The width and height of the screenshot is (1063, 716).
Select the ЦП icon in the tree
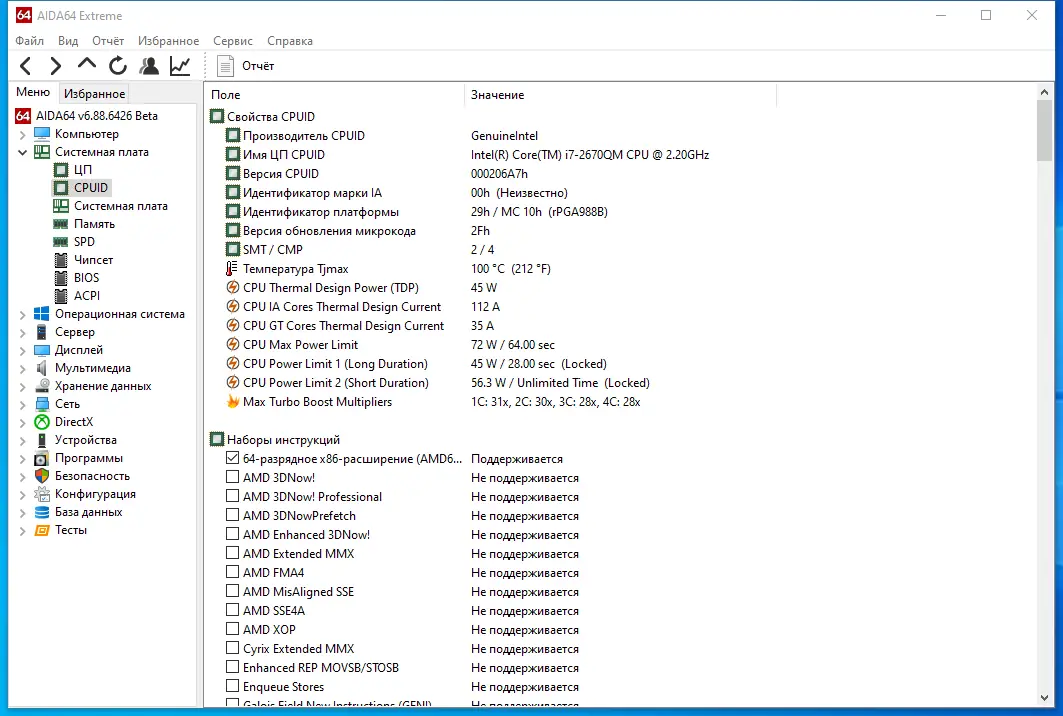[x=61, y=170]
